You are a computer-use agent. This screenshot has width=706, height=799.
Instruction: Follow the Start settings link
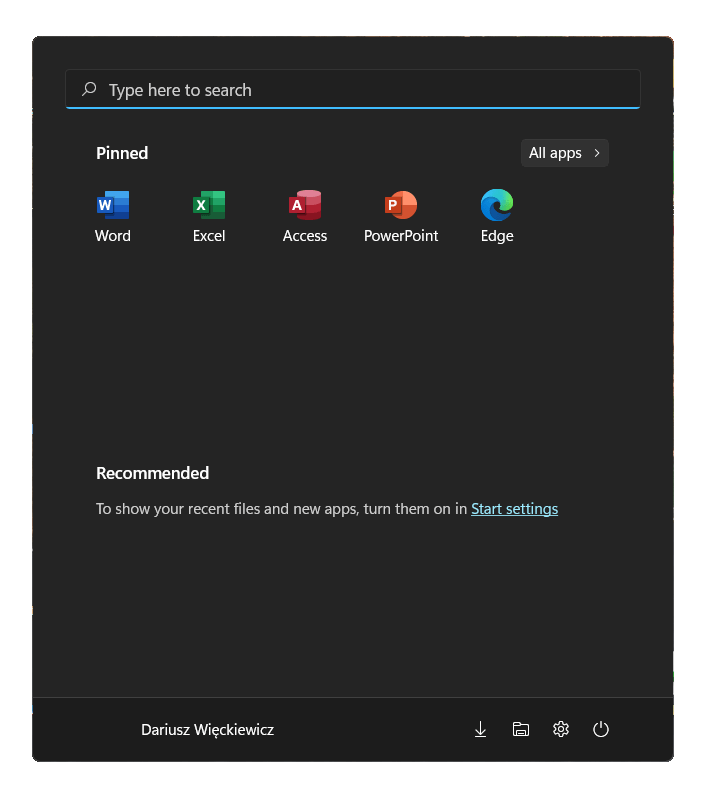tap(514, 509)
